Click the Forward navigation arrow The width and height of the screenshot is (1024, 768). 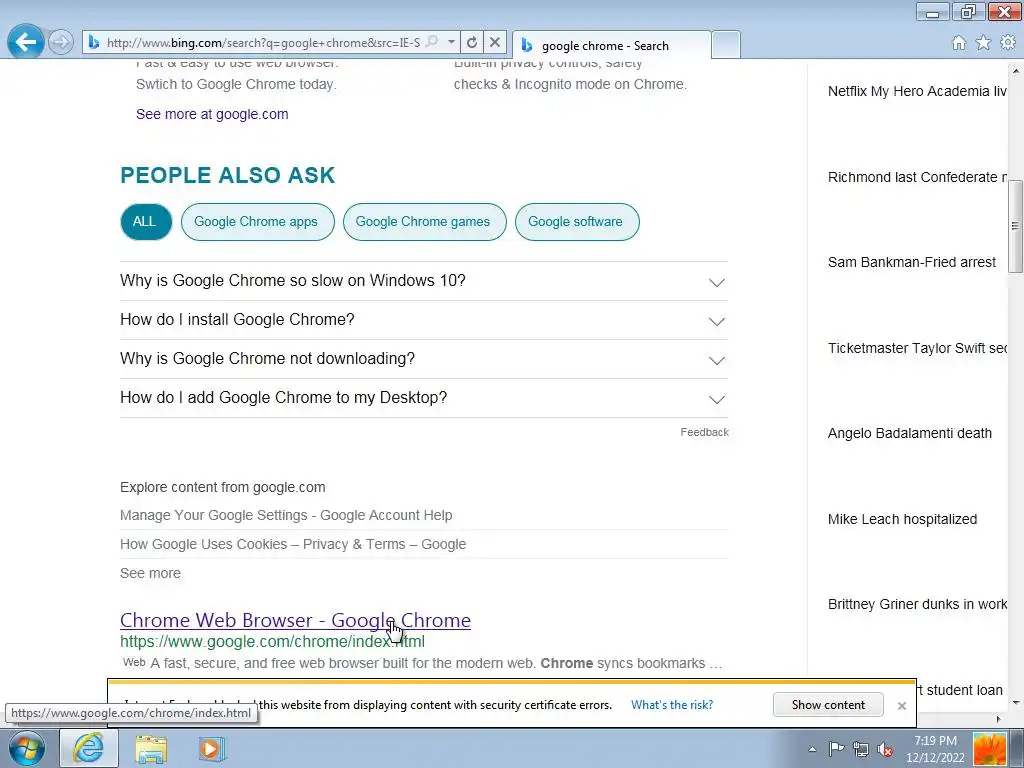[x=61, y=42]
